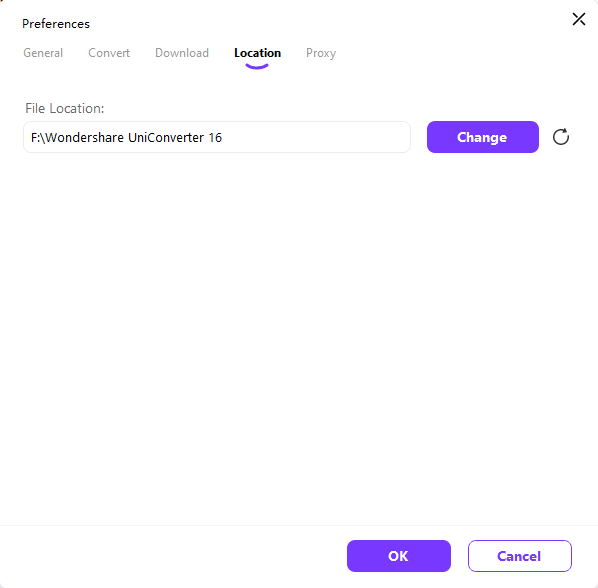
Task: Cancel the preference changes
Action: pos(519,556)
